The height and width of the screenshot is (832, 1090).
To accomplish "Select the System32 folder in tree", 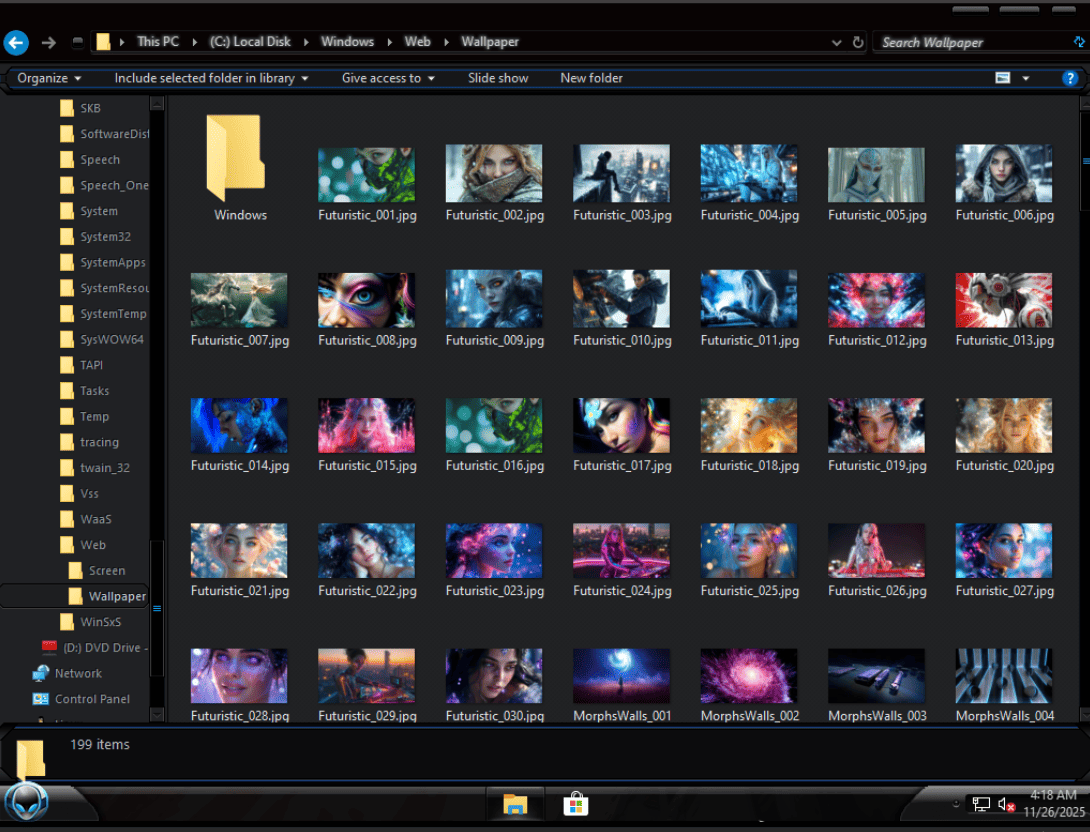I will tap(95, 236).
